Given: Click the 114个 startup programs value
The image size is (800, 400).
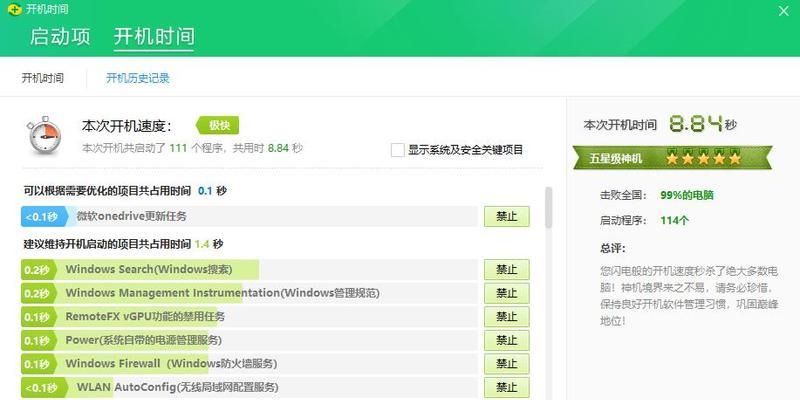Looking at the screenshot, I should coord(674,220).
